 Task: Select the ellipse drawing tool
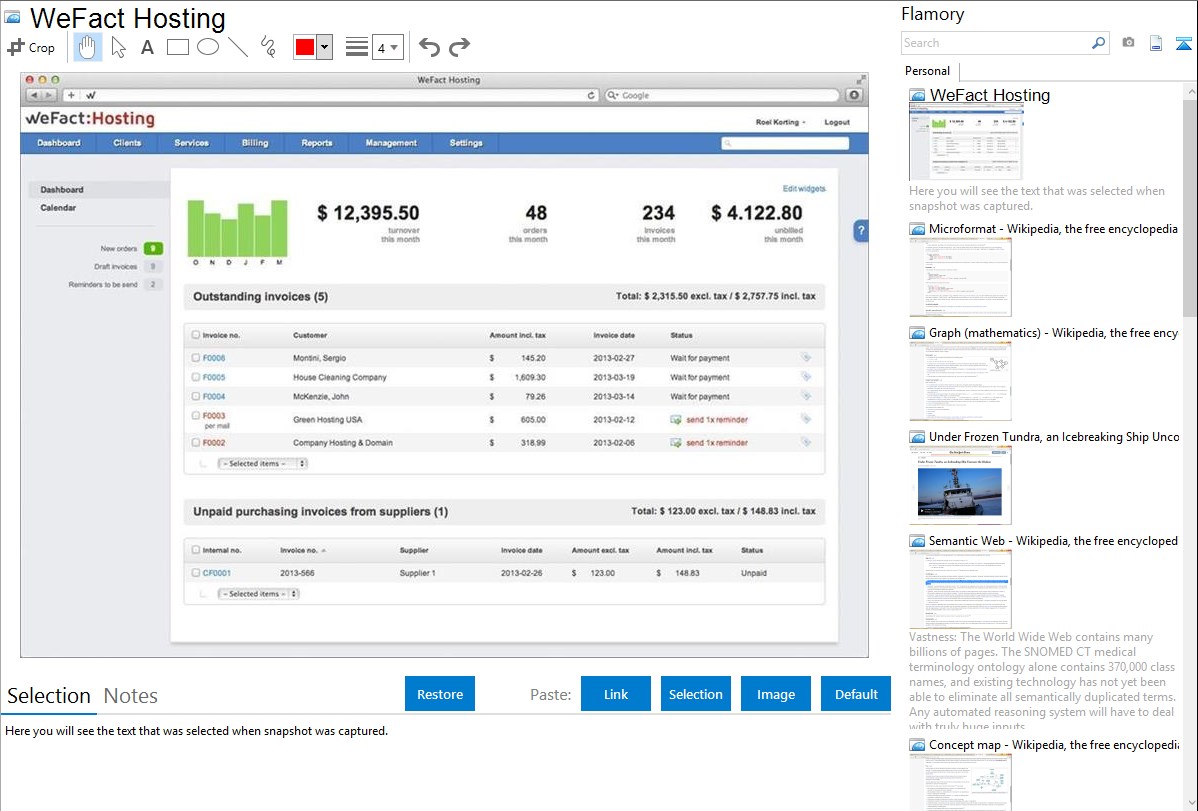click(208, 47)
